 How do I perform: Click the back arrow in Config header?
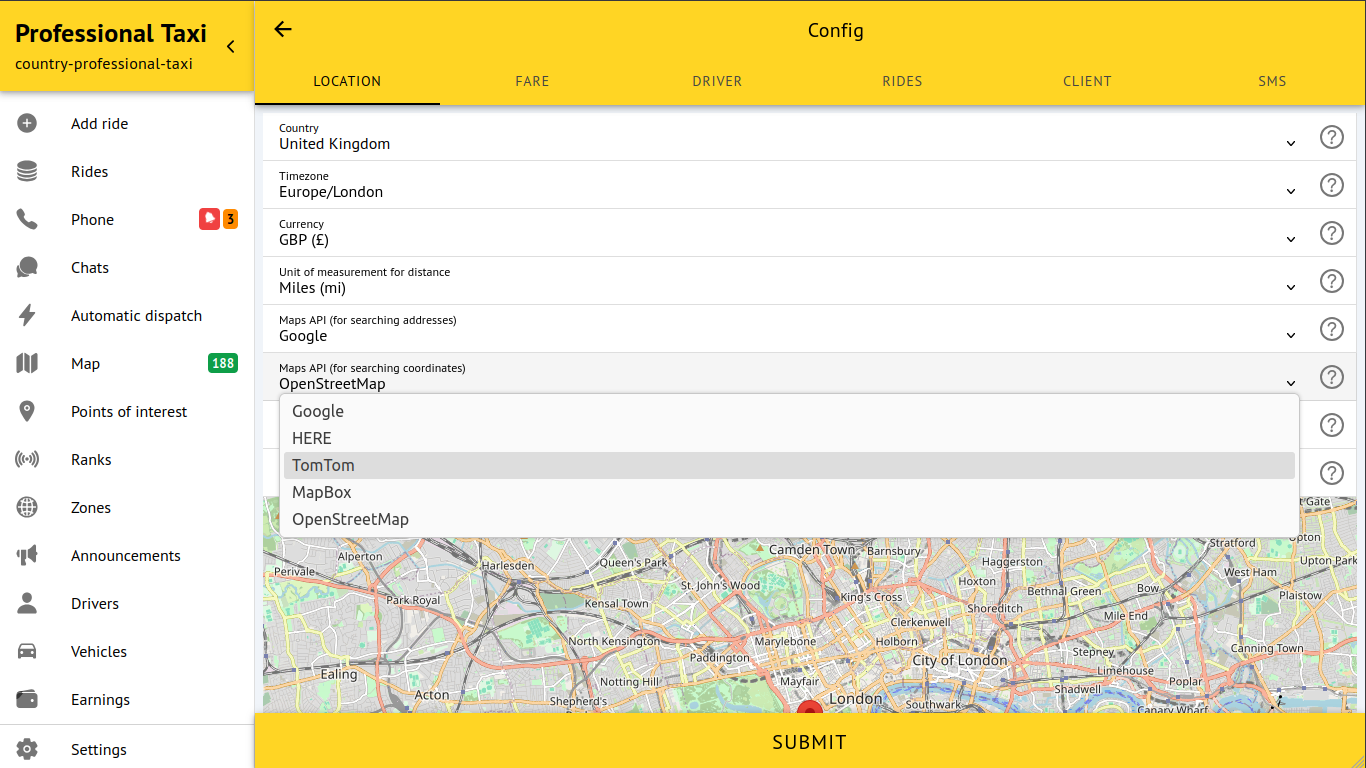tap(283, 30)
